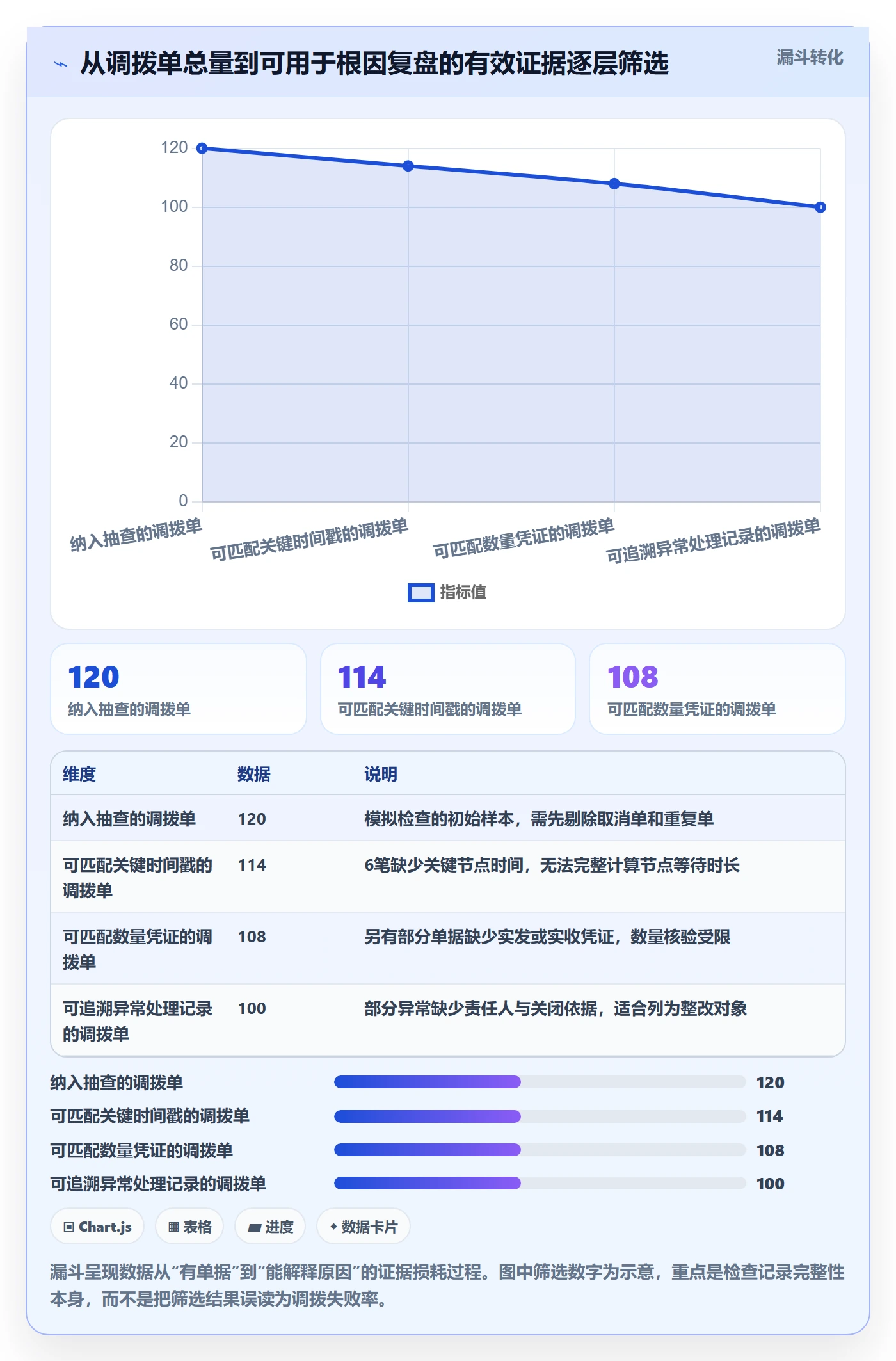The height and width of the screenshot is (1361, 896).
Task: Click the progress bar for 纳入抽查的调拨单
Action: tap(540, 1082)
